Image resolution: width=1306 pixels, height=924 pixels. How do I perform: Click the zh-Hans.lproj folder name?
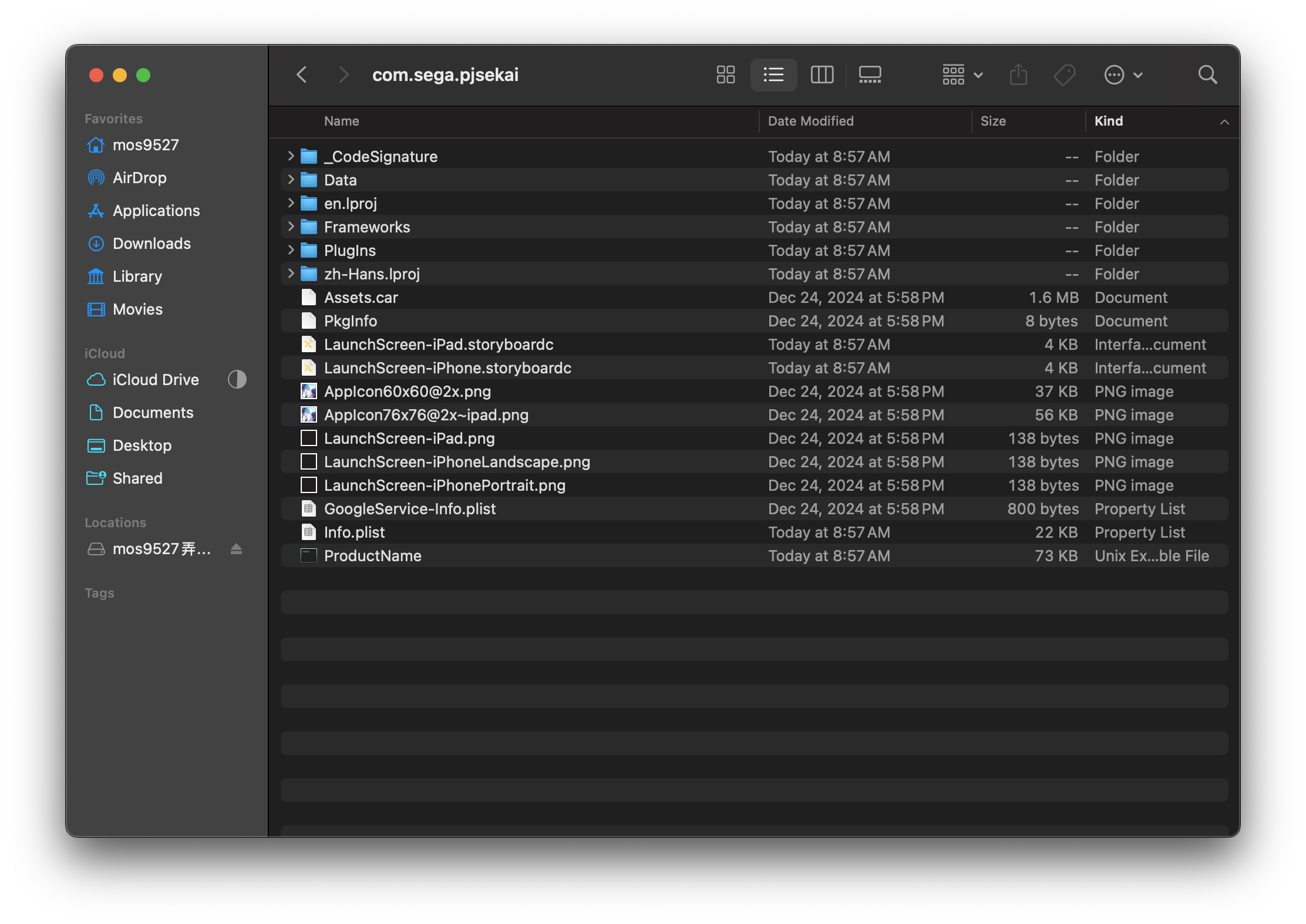click(372, 274)
